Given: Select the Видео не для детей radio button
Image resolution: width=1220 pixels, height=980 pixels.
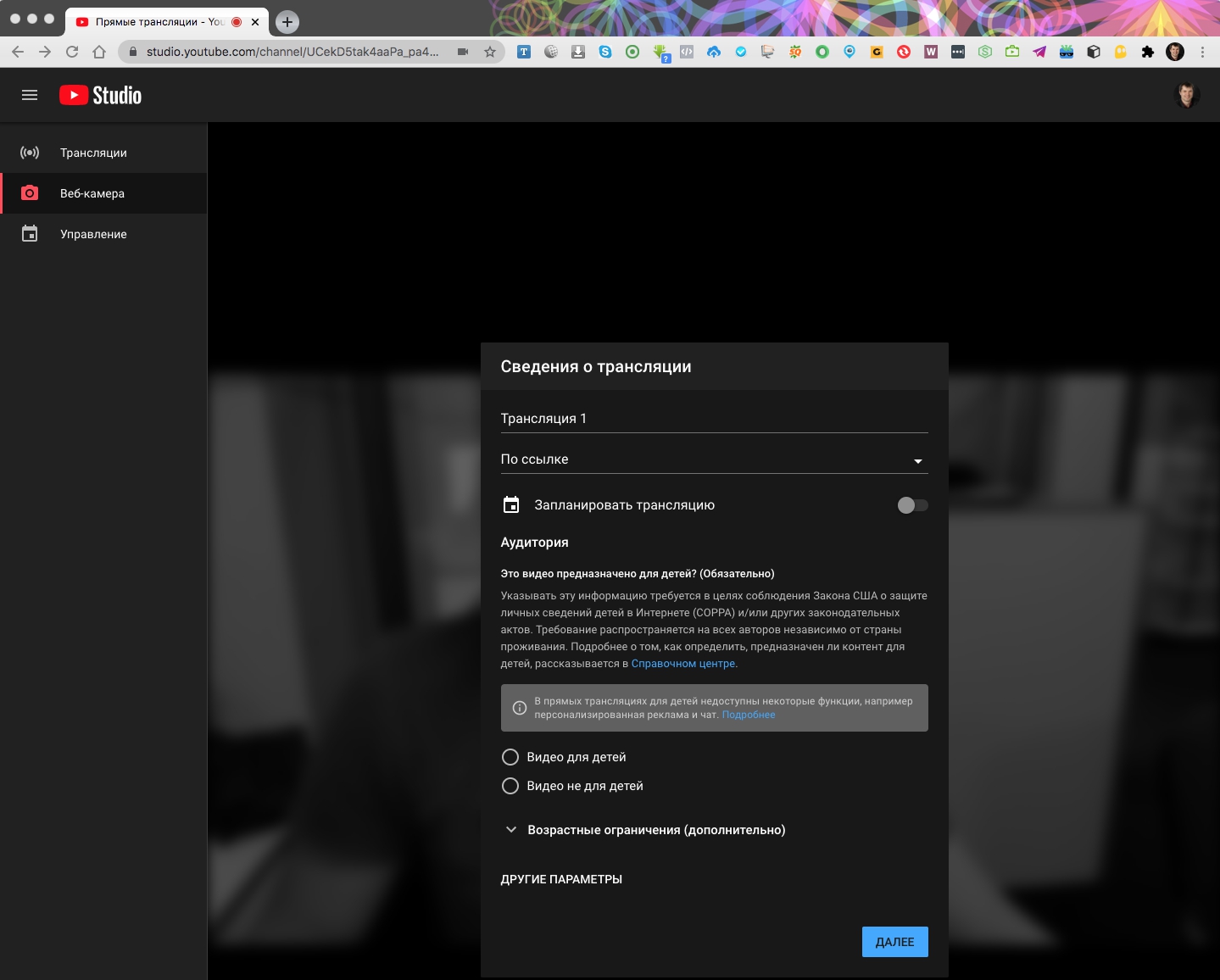Looking at the screenshot, I should (x=510, y=786).
